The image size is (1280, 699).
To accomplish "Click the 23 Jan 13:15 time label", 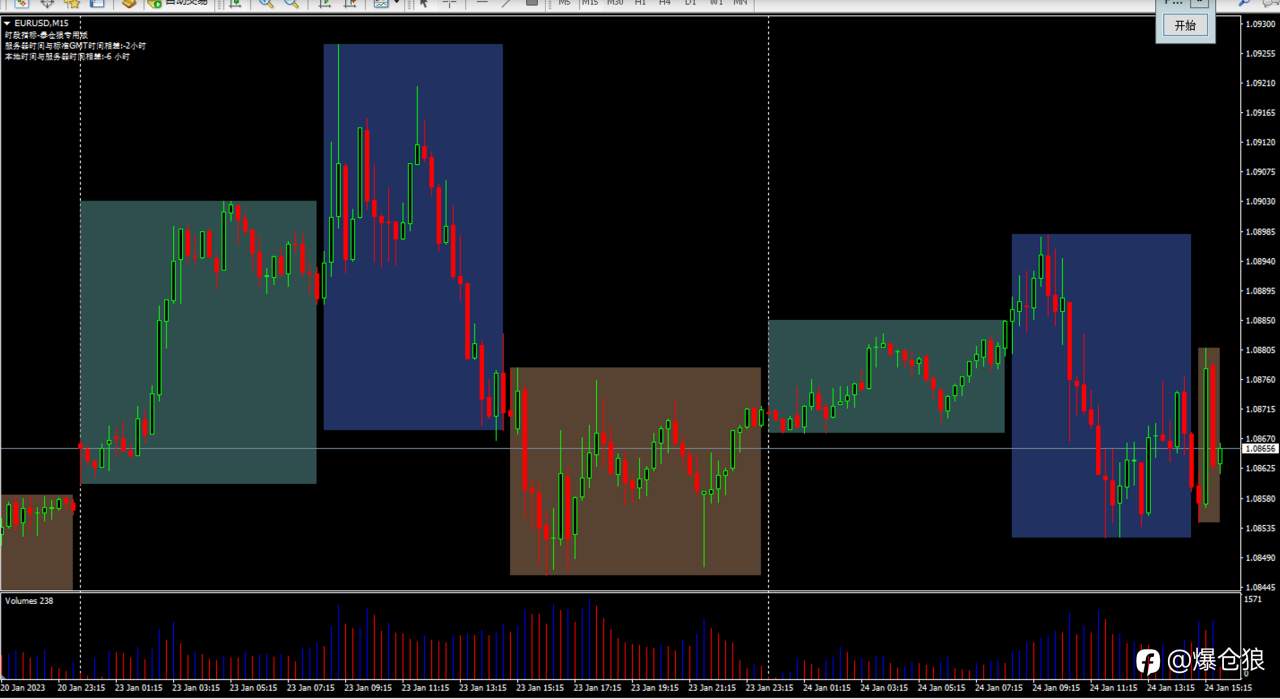I will point(483,688).
